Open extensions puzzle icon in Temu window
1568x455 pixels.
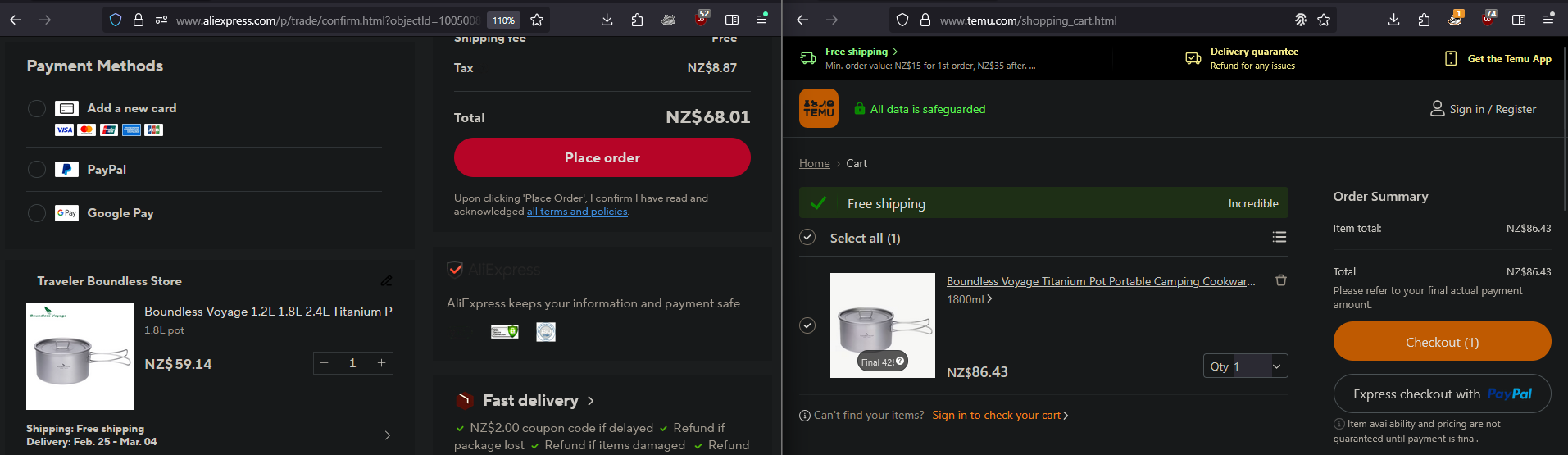coord(1424,20)
